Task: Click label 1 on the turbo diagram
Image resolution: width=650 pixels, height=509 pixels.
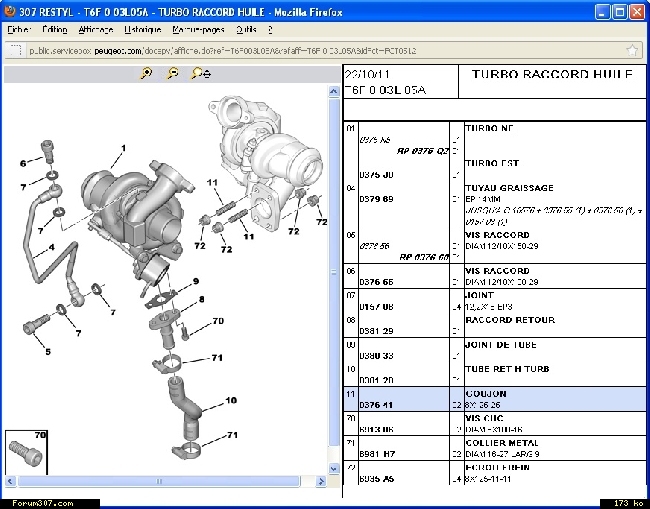Action: [x=123, y=148]
